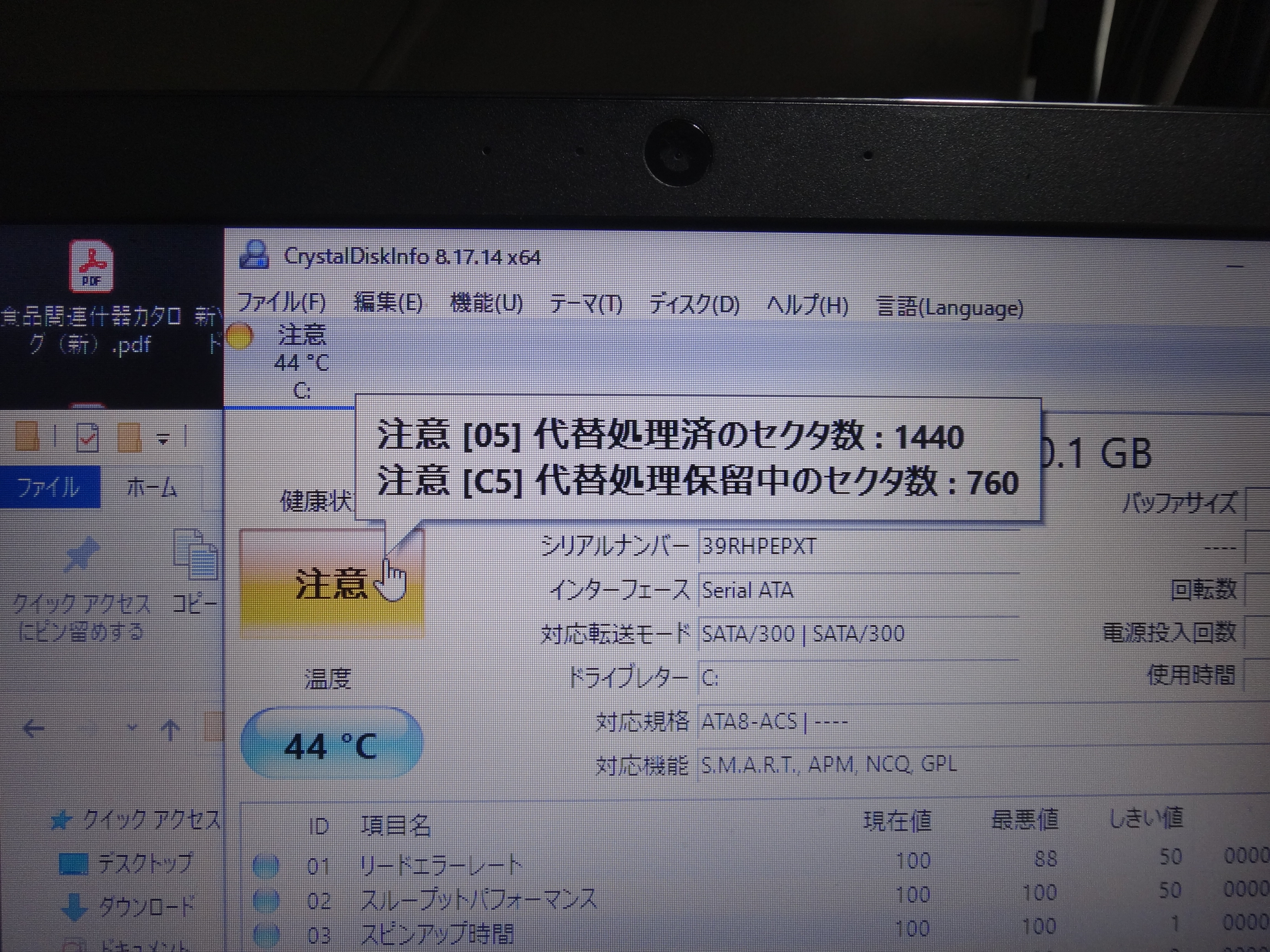Click the Explorer back arrow
Screen dimensions: 1270x952
click(x=33, y=729)
